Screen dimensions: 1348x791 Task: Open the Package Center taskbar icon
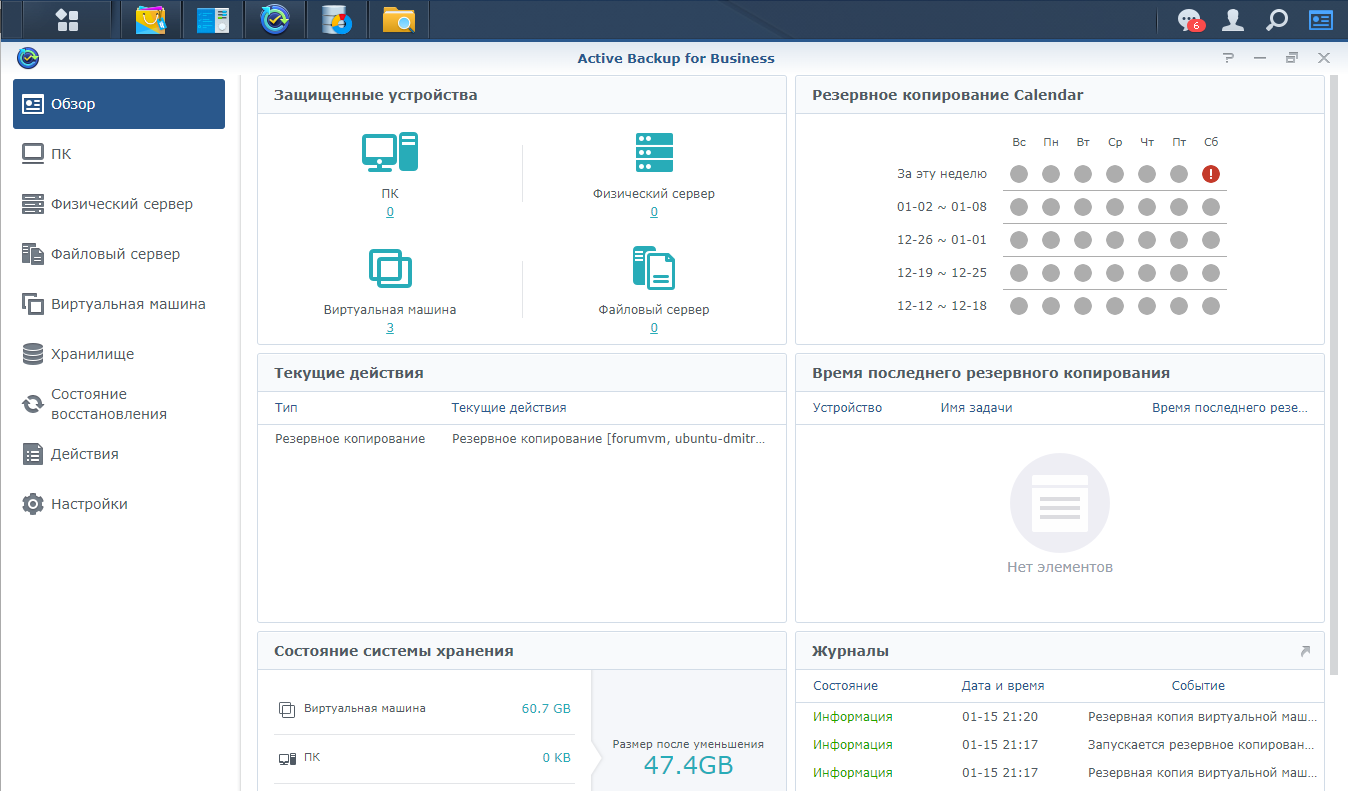click(151, 19)
